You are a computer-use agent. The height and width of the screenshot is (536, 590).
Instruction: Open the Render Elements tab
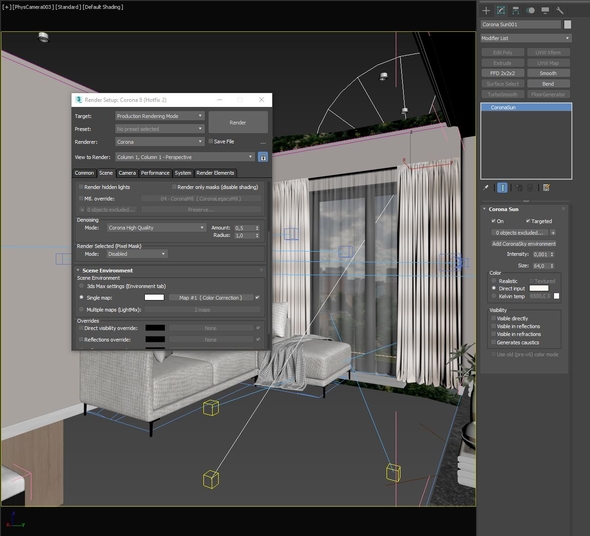[x=215, y=173]
